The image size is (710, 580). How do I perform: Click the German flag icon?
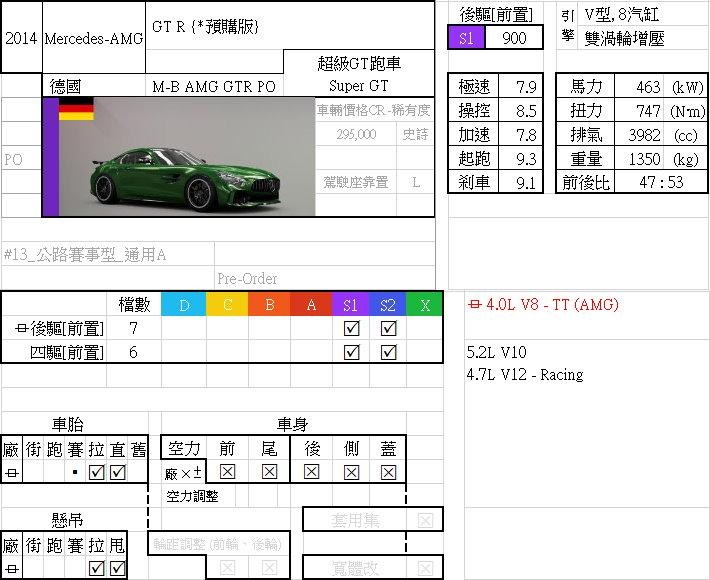pyautogui.click(x=76, y=109)
